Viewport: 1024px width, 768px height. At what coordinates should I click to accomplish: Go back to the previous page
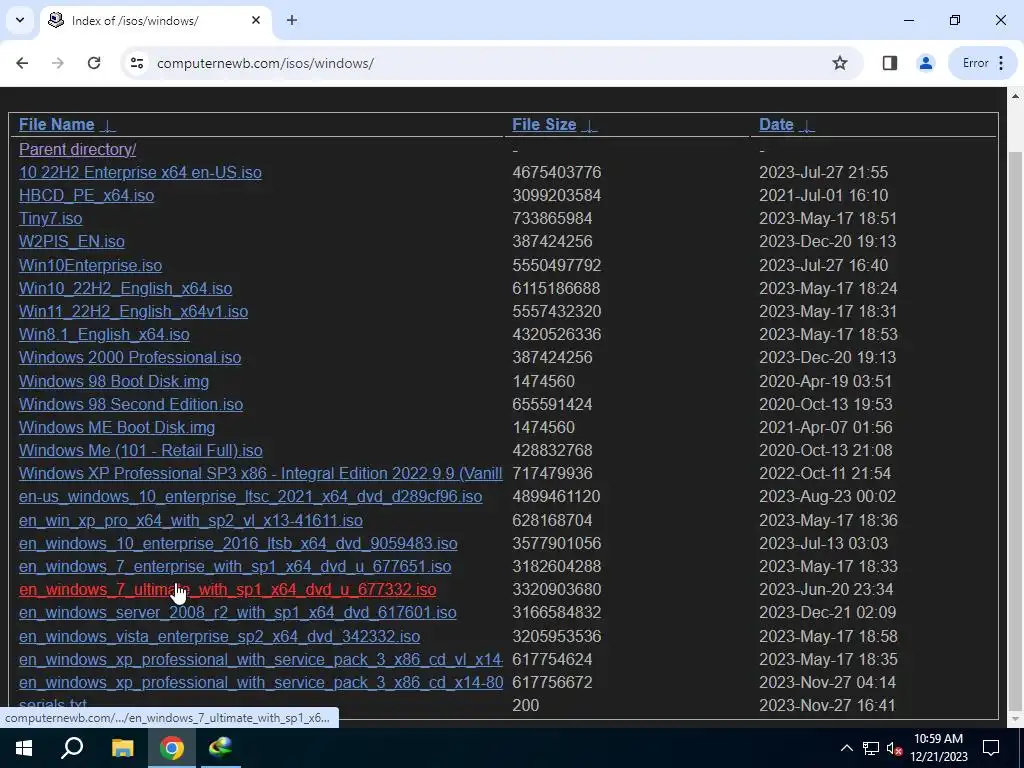22,63
